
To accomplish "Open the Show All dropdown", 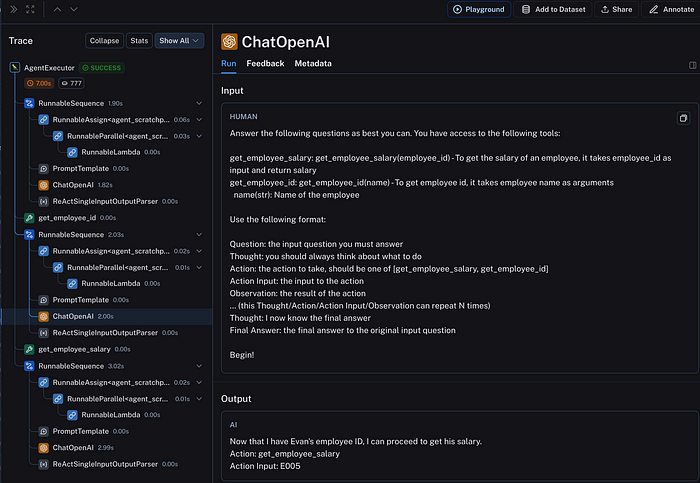I will tap(180, 41).
